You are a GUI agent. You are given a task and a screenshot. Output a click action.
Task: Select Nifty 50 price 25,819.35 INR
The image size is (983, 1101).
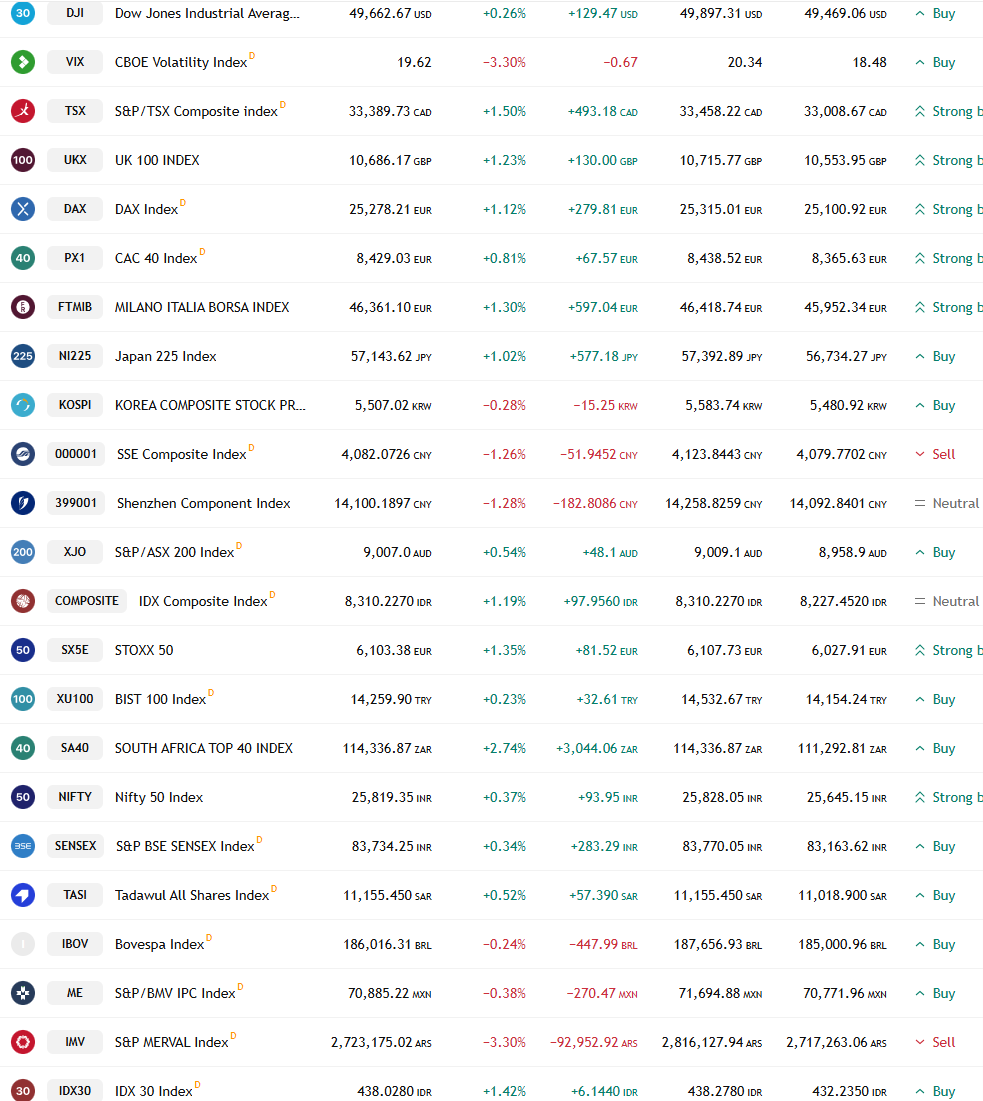392,798
